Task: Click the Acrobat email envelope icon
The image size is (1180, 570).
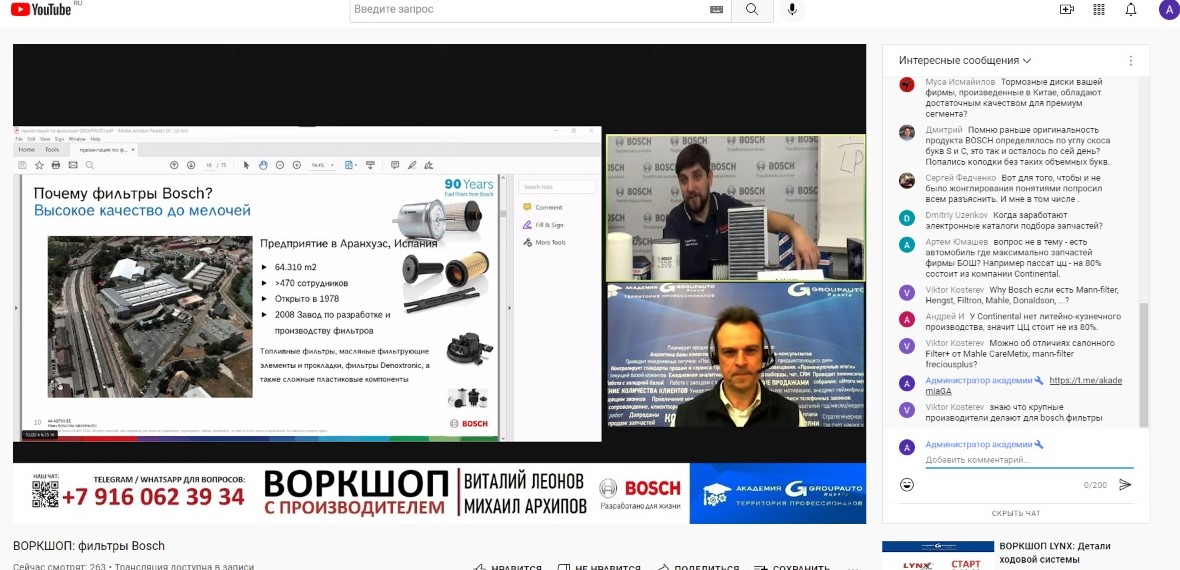Action: coord(73,165)
